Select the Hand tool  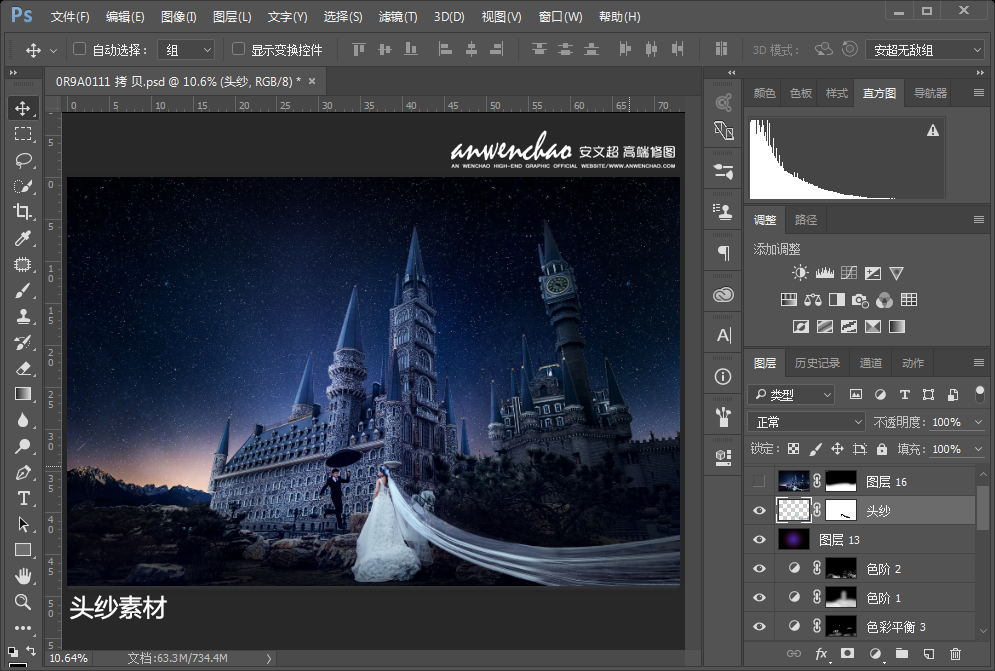[23, 576]
